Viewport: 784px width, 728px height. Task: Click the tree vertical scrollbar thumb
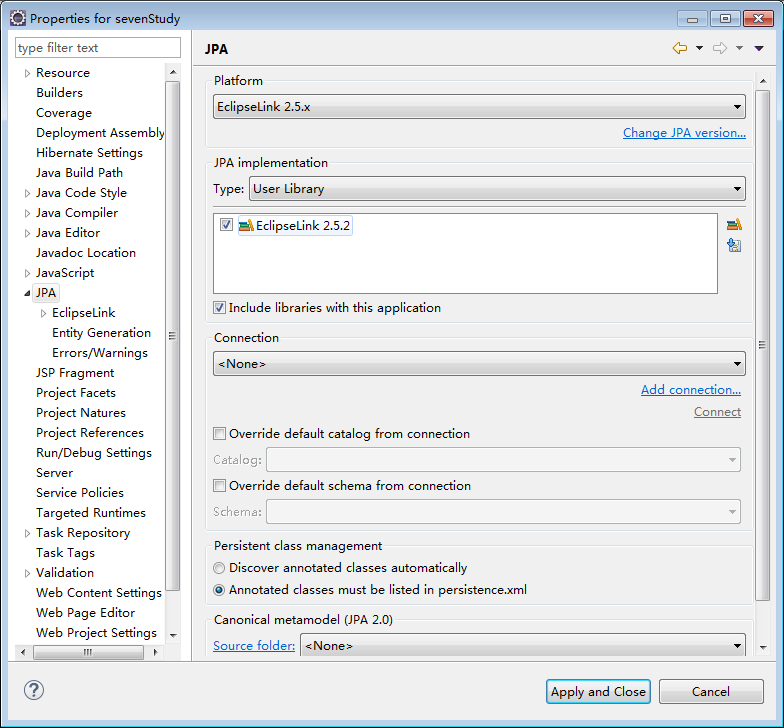[172, 336]
